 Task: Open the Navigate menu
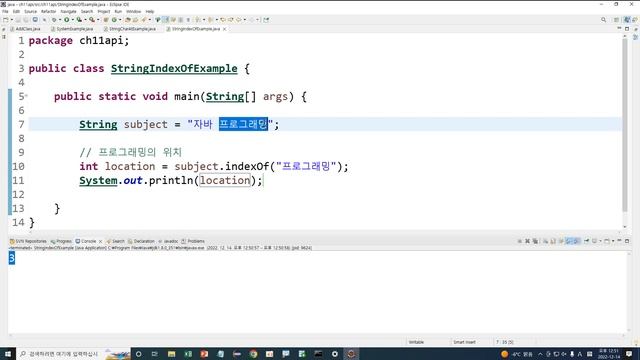click(68, 11)
